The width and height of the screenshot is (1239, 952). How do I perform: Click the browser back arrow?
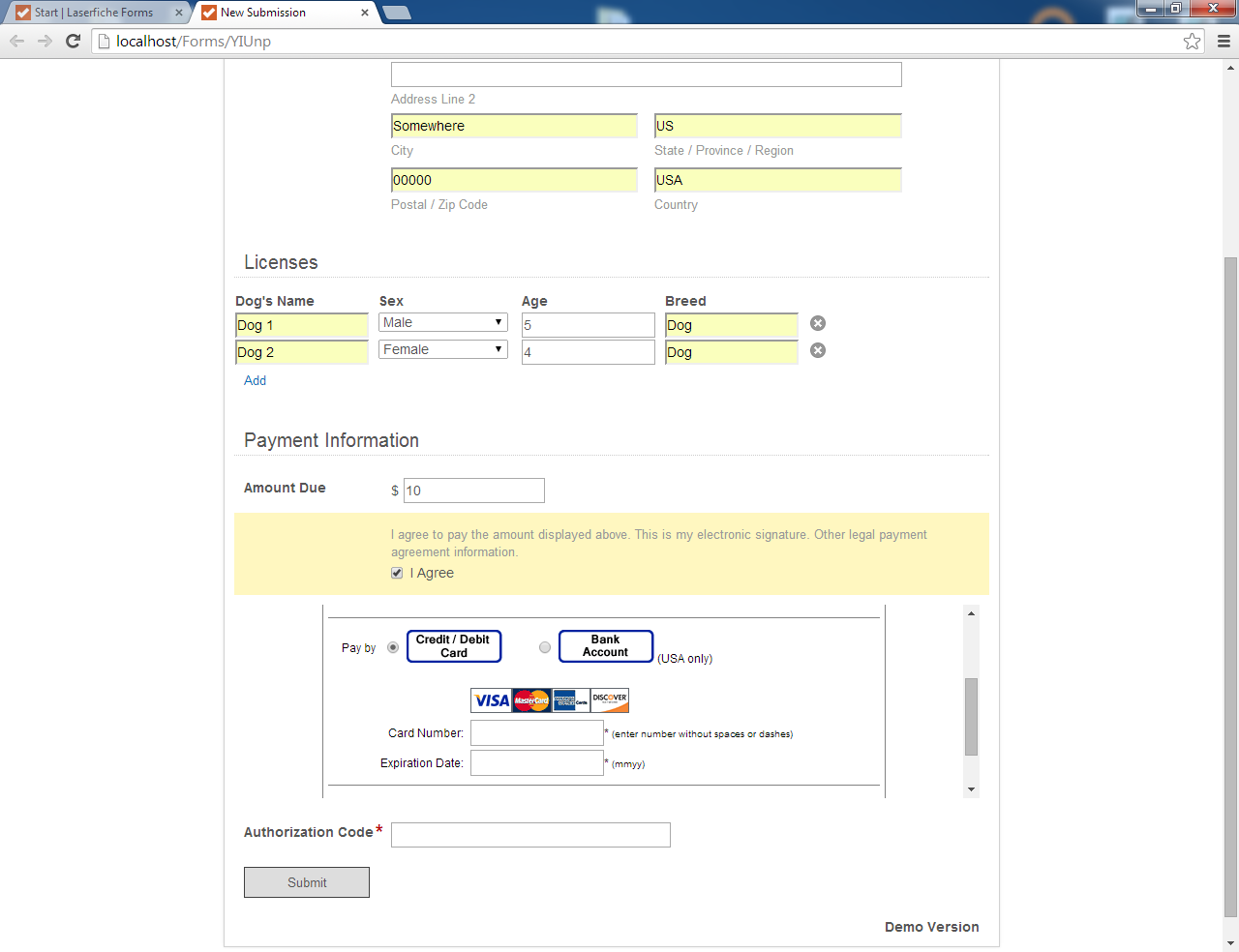pyautogui.click(x=16, y=41)
